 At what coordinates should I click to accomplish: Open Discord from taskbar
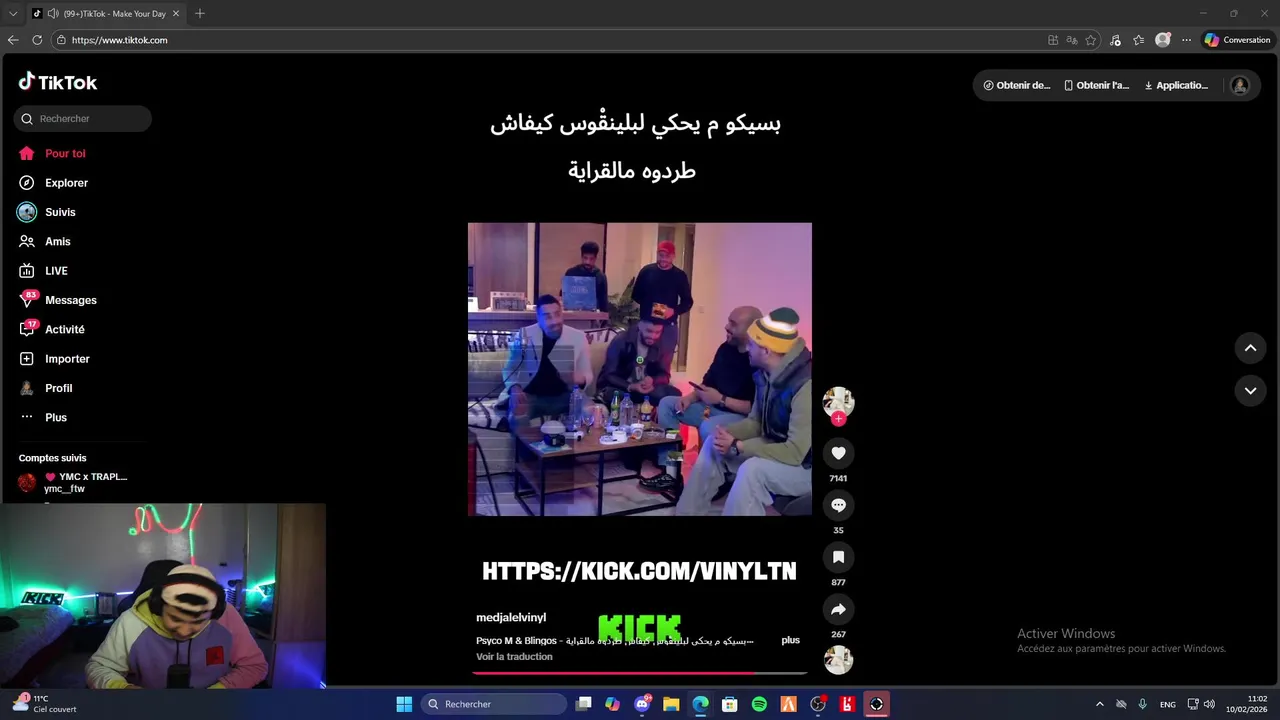pyautogui.click(x=642, y=704)
